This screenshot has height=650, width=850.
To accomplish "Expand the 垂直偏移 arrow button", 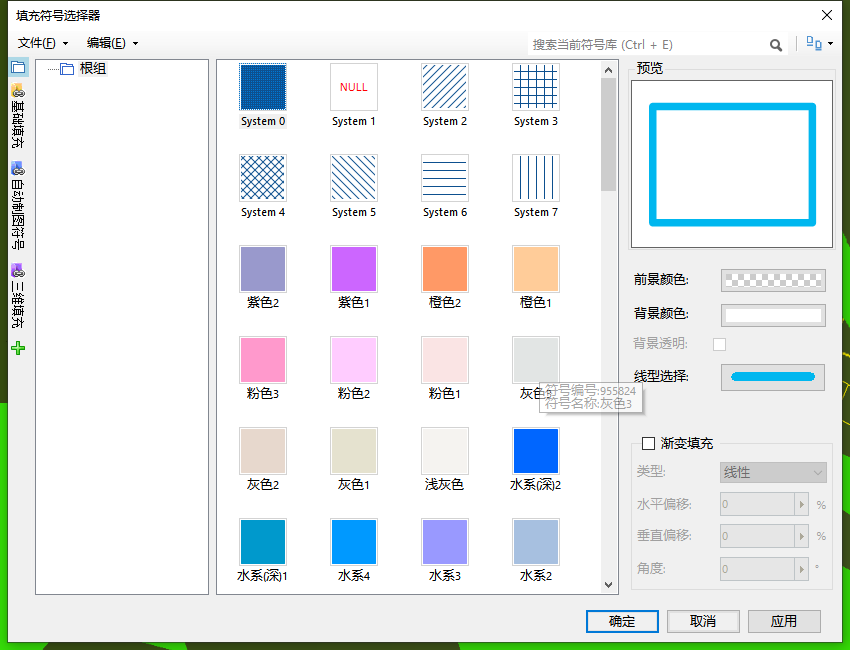I will (801, 536).
